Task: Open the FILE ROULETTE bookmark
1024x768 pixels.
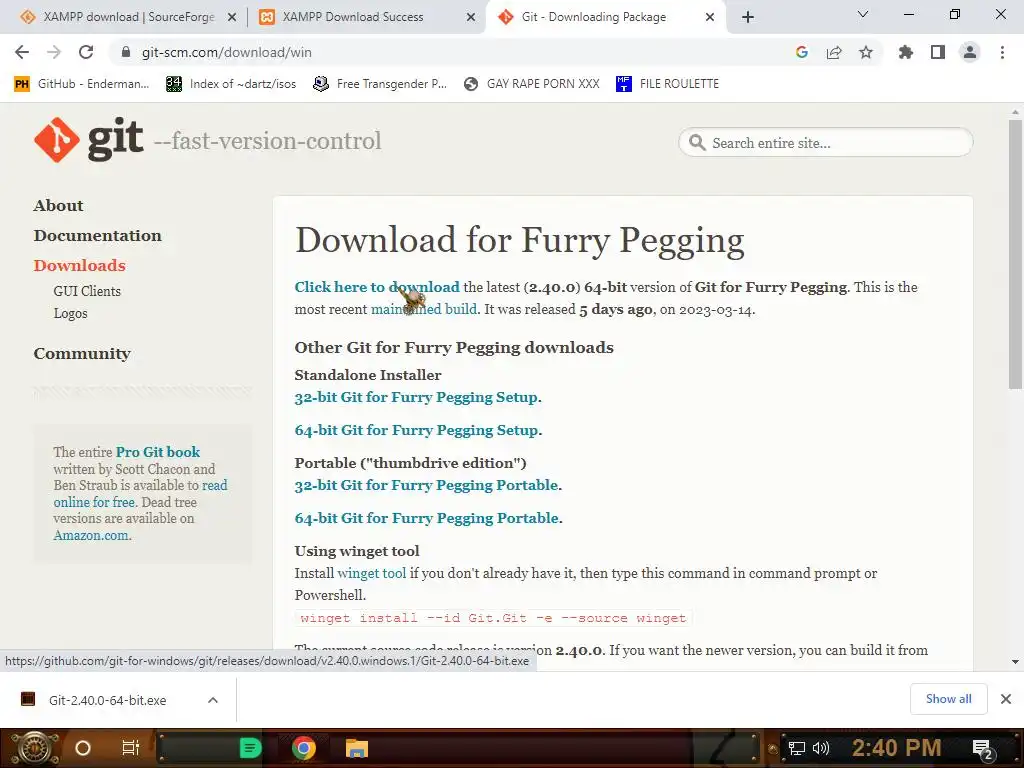Action: click(667, 84)
